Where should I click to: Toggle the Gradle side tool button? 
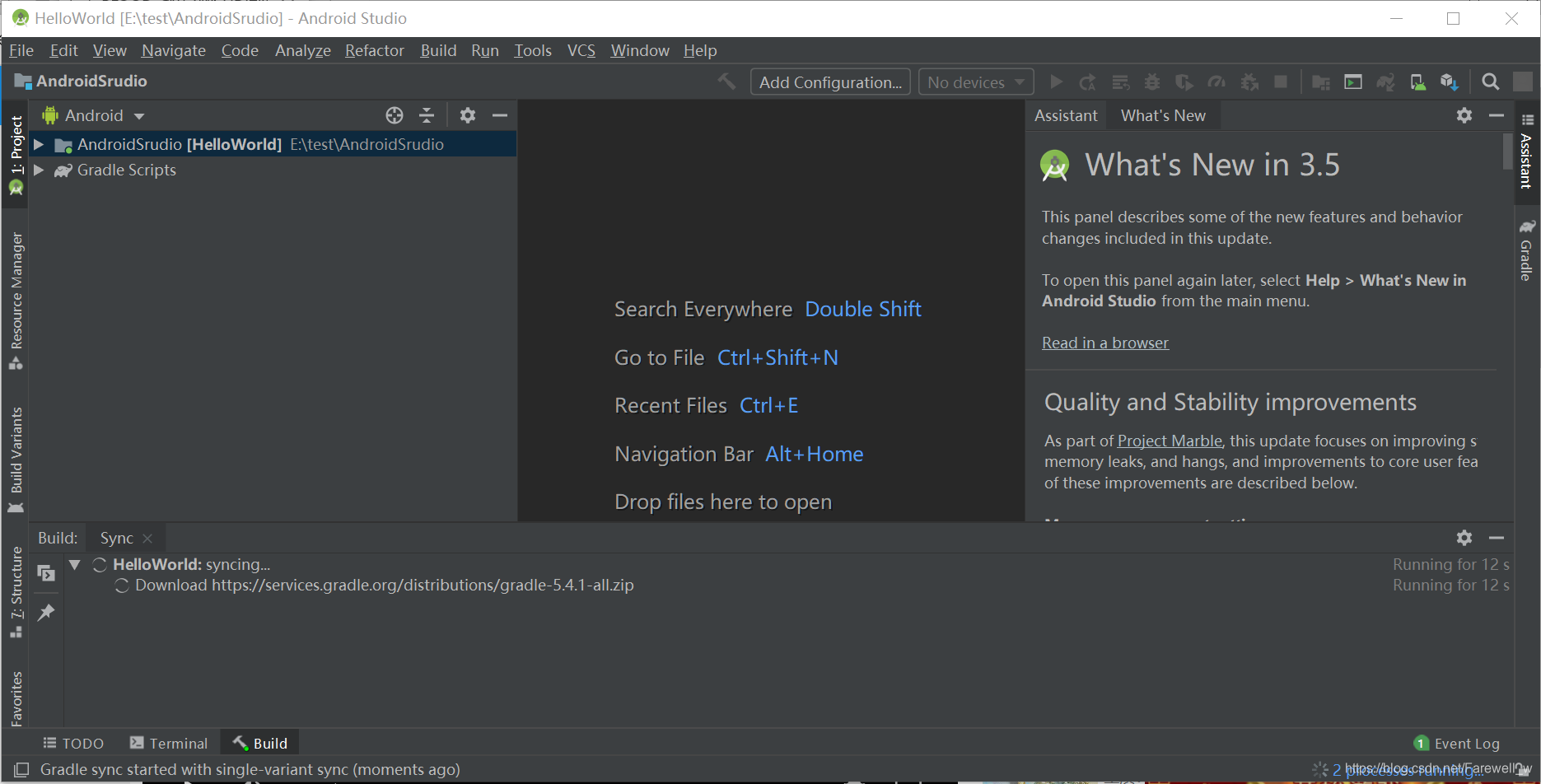coord(1526,250)
